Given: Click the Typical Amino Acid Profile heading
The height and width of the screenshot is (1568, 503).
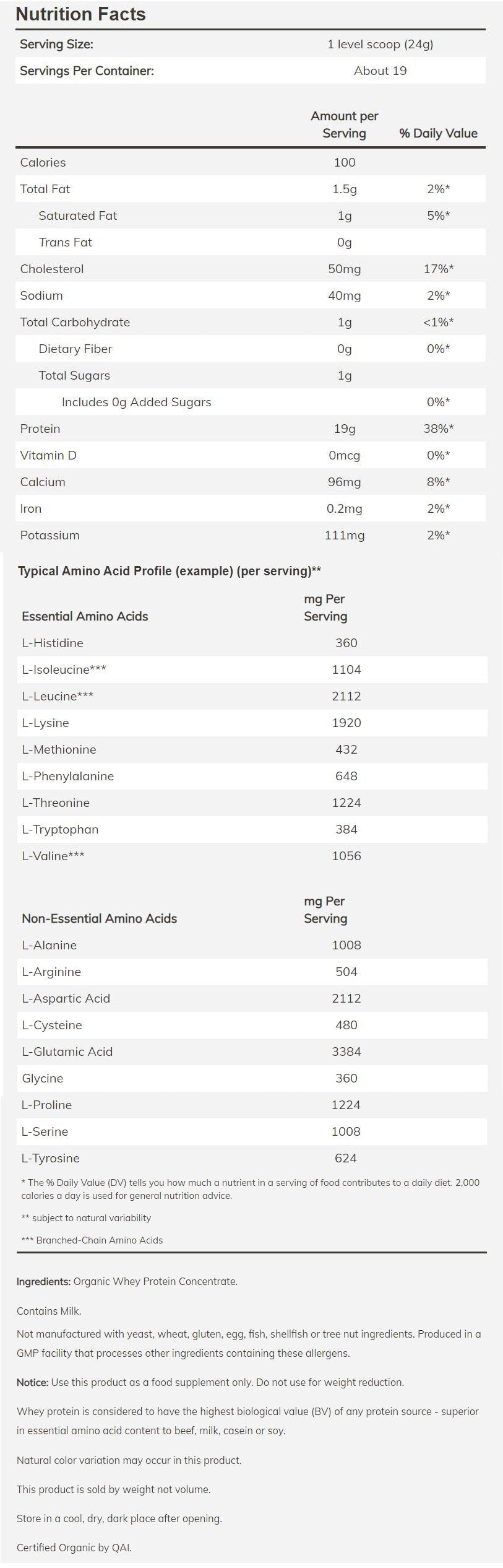Looking at the screenshot, I should (x=169, y=571).
